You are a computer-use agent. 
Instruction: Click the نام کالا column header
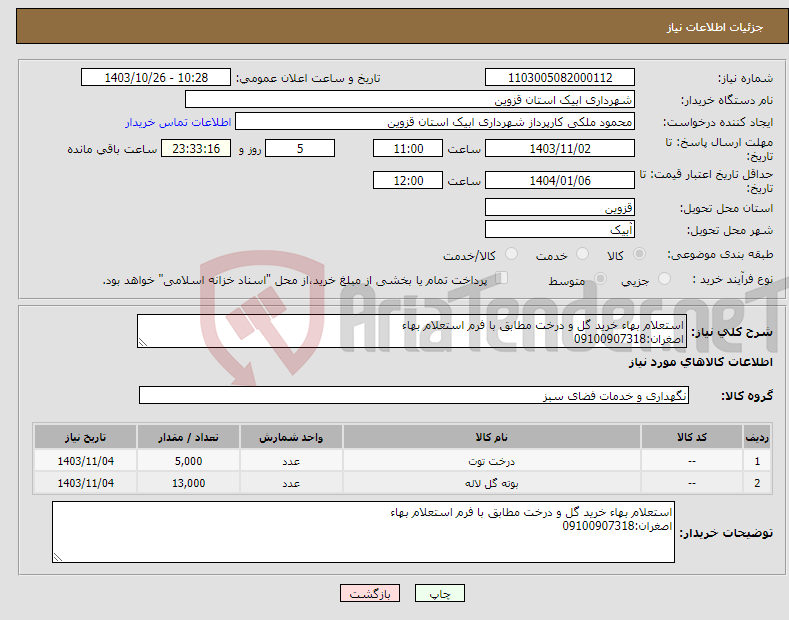tap(492, 437)
